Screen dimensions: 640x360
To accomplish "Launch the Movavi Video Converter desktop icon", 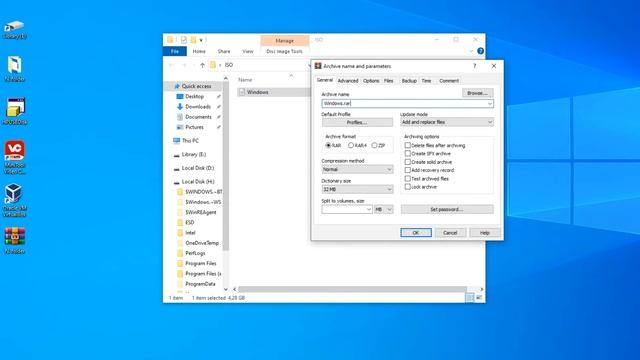I will pyautogui.click(x=15, y=157).
